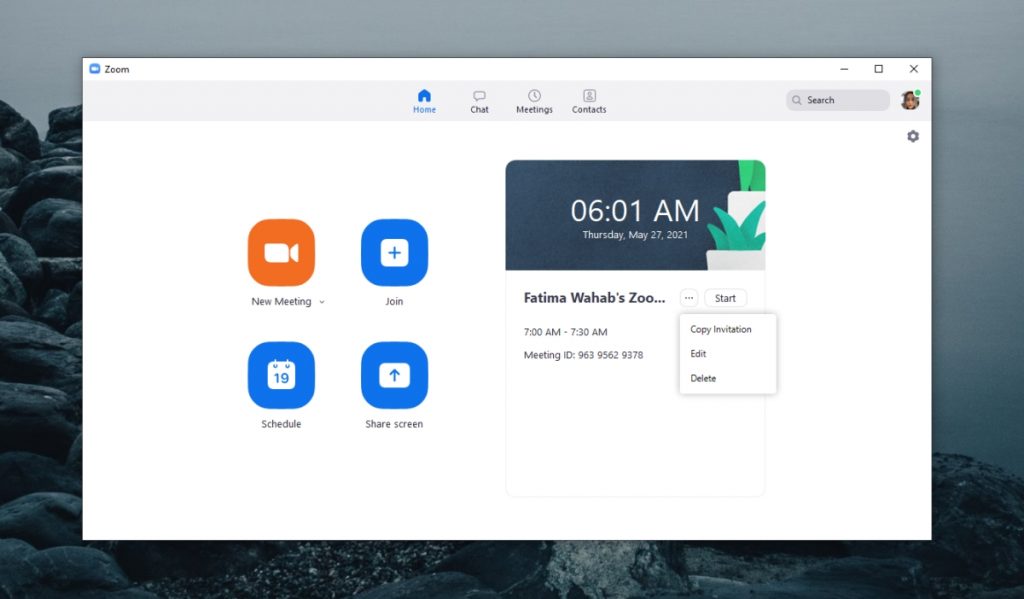Screen dimensions: 1024x599
Task: Delete the scheduled meeting
Action: pyautogui.click(x=703, y=378)
